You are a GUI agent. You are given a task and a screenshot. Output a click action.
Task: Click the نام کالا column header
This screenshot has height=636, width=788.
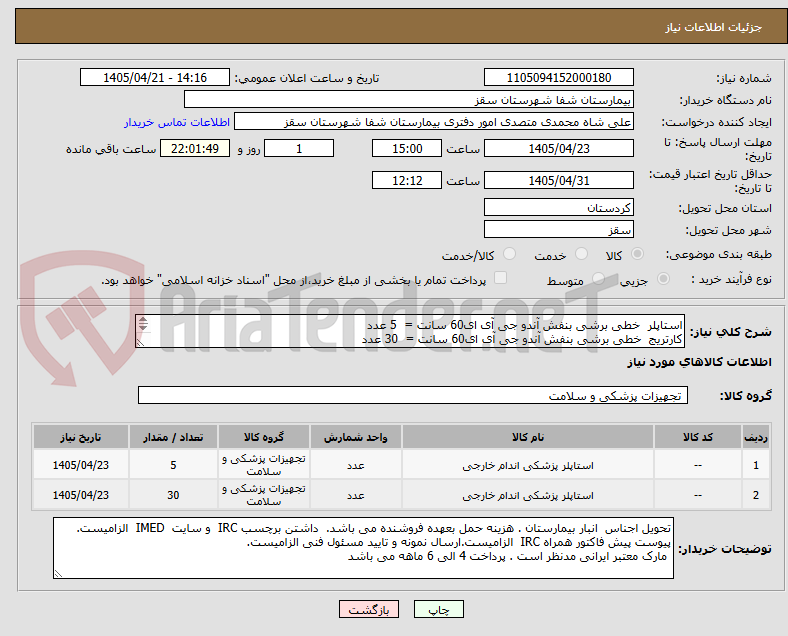tap(528, 437)
